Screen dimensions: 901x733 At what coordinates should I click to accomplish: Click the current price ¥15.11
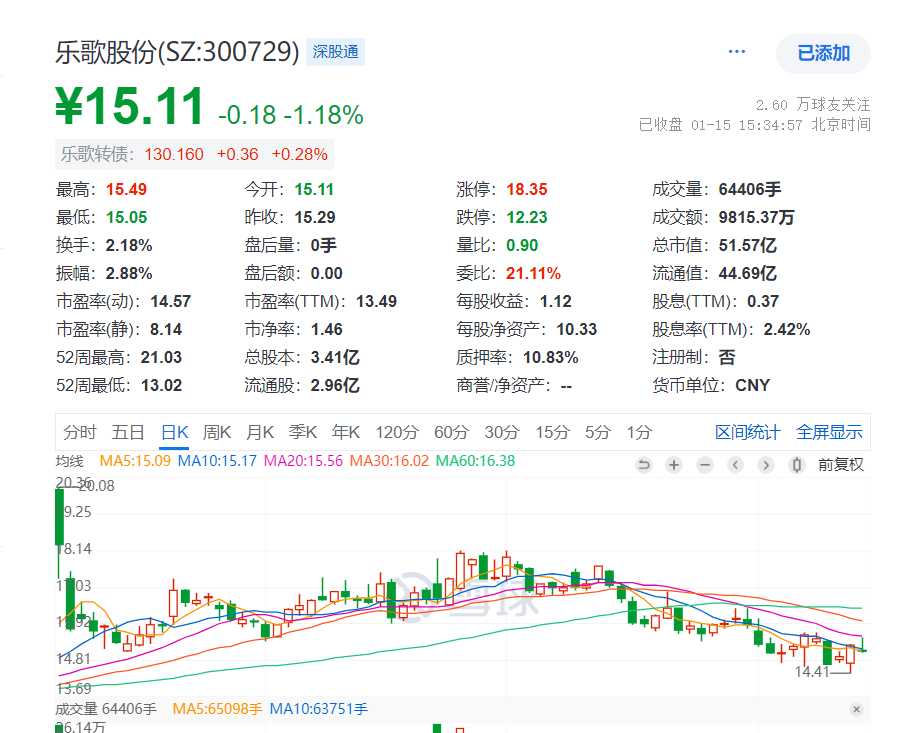129,106
